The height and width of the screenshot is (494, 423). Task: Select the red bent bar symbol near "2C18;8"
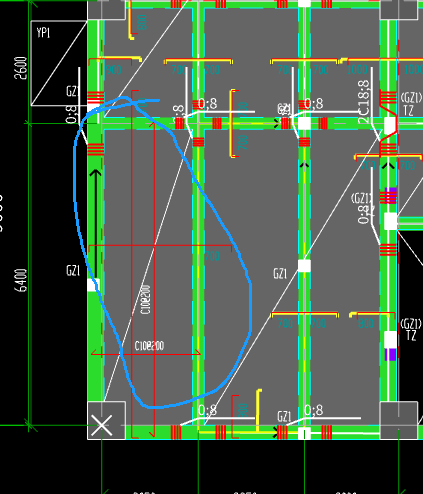[x=388, y=124]
